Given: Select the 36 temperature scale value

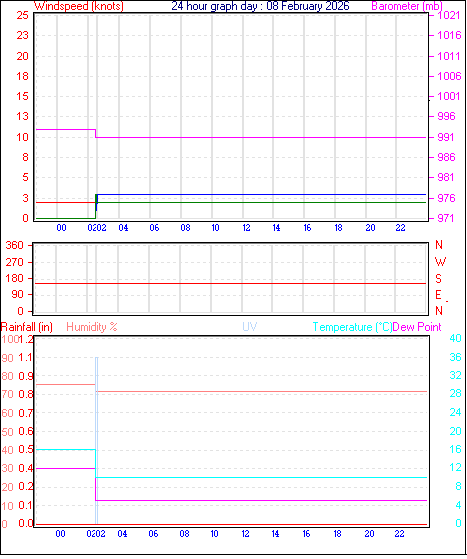Looking at the screenshot, I should tap(455, 357).
